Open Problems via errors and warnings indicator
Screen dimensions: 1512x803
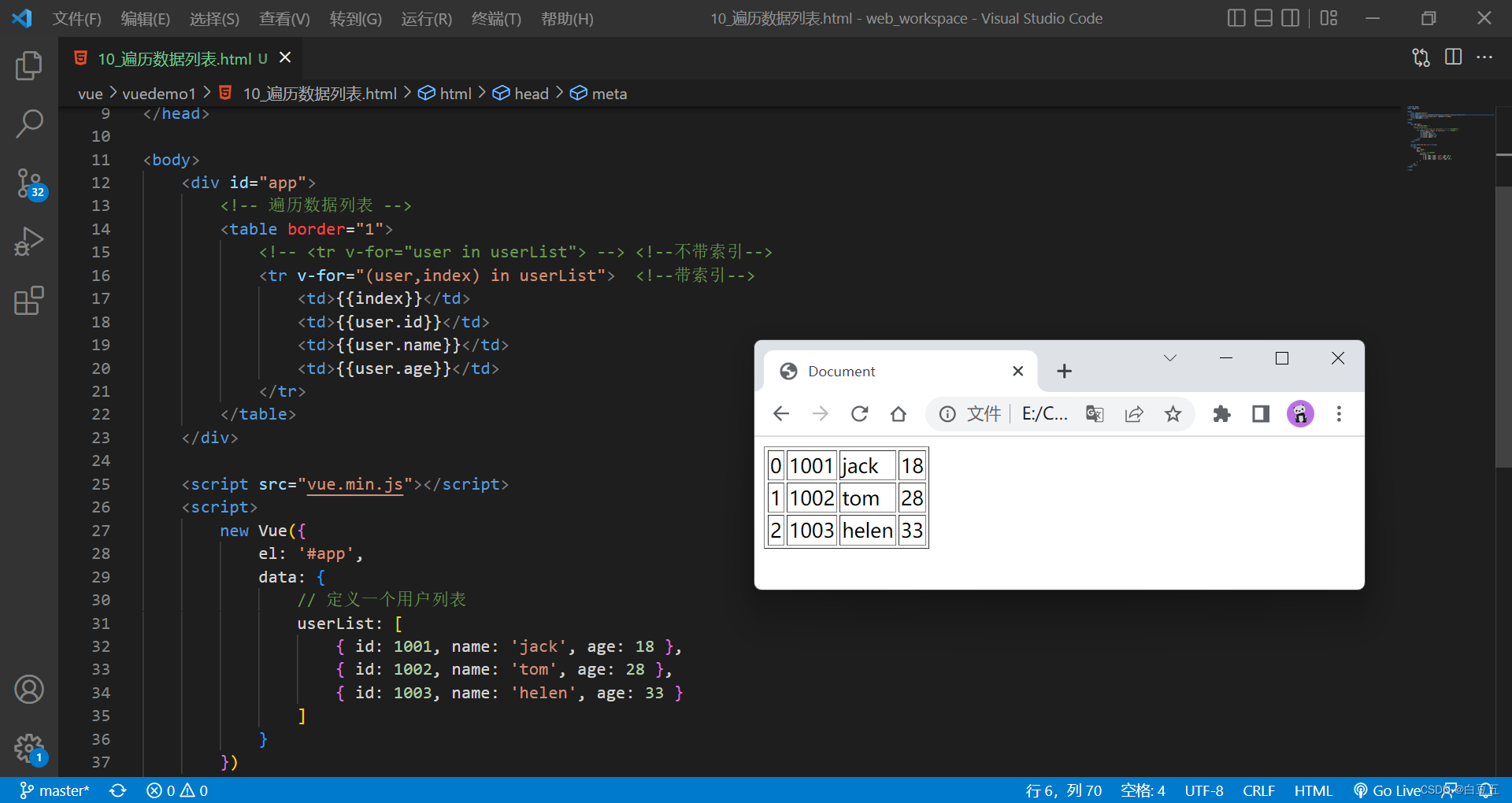pos(177,790)
